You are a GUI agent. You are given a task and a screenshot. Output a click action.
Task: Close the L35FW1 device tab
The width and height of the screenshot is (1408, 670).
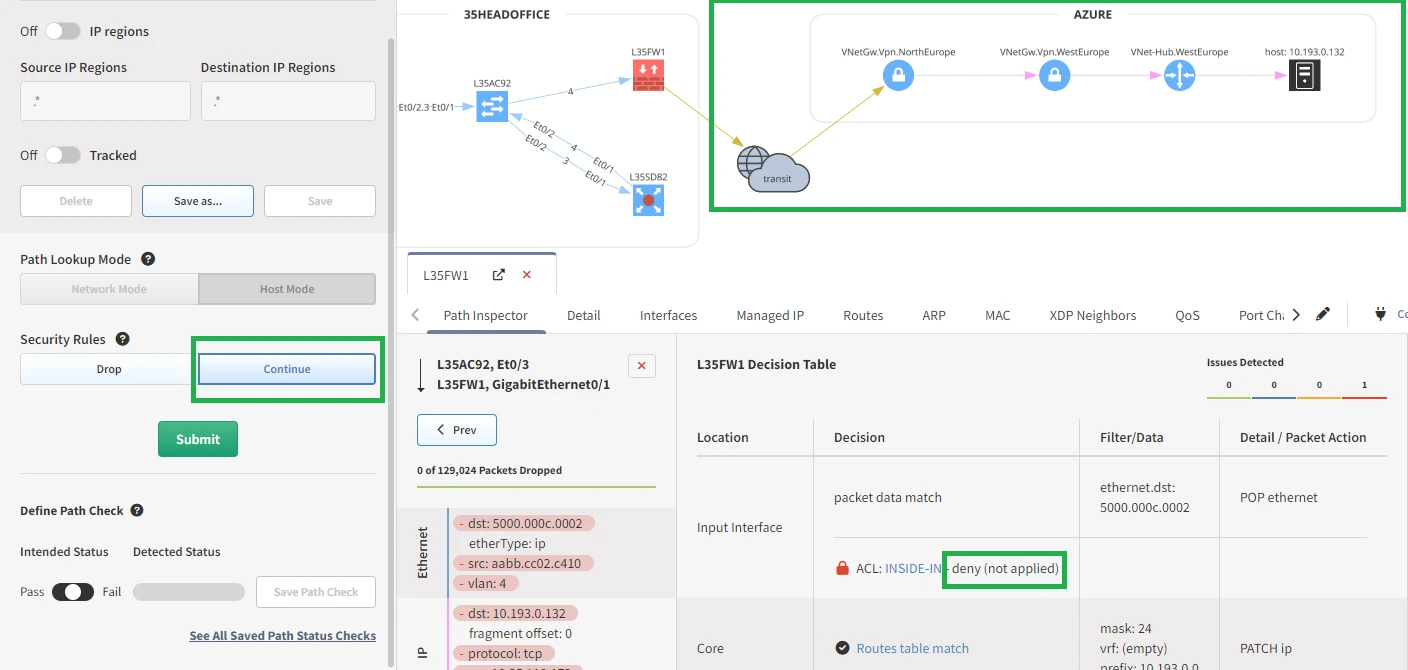(527, 275)
